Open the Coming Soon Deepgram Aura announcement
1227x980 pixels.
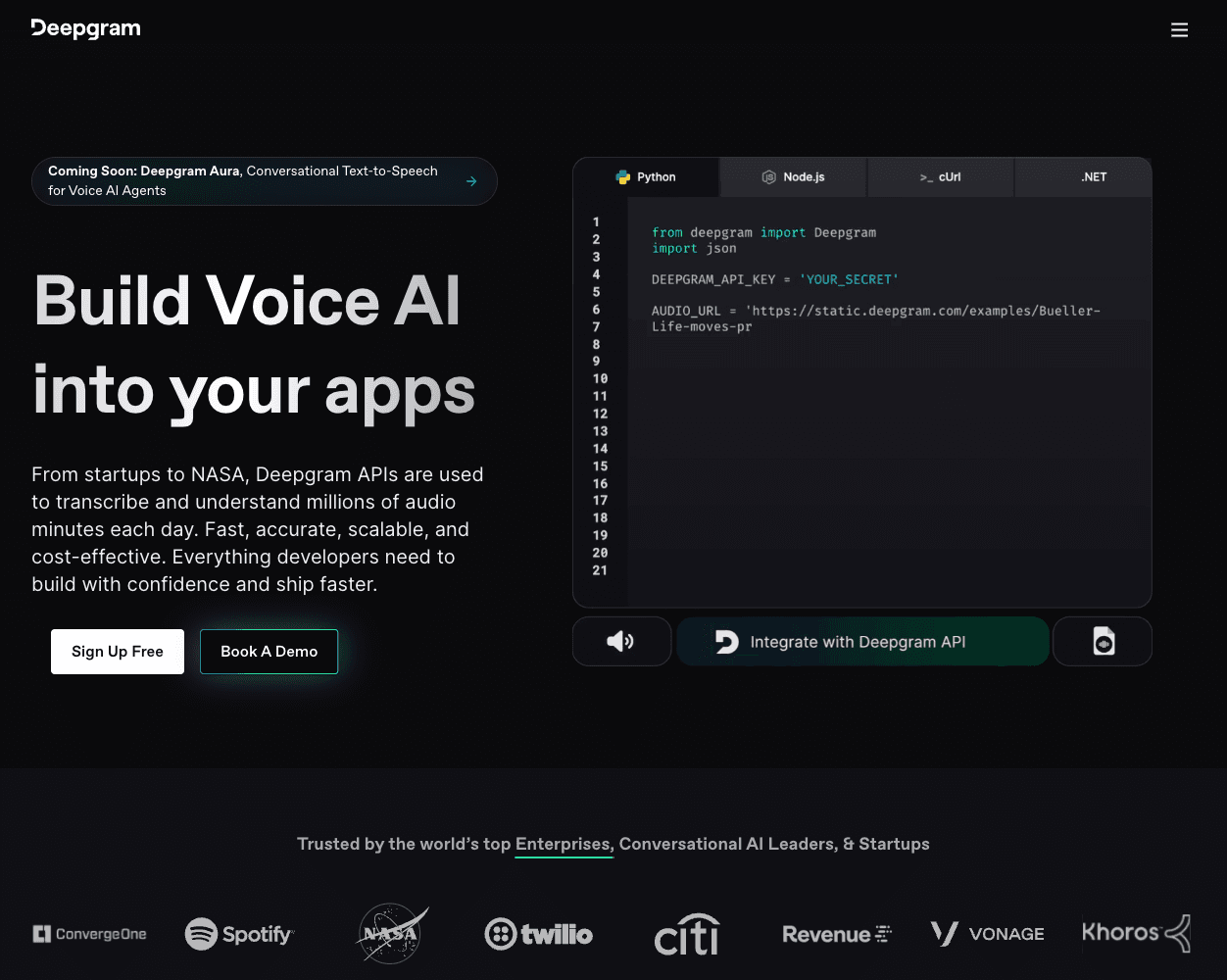[x=265, y=181]
